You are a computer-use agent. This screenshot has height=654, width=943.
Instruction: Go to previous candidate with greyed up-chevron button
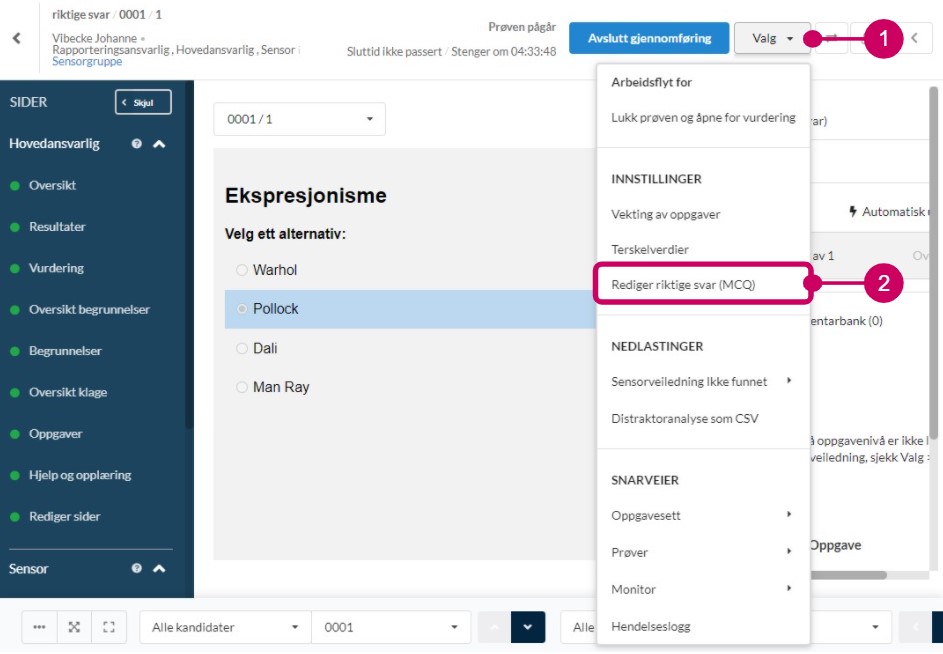point(494,627)
